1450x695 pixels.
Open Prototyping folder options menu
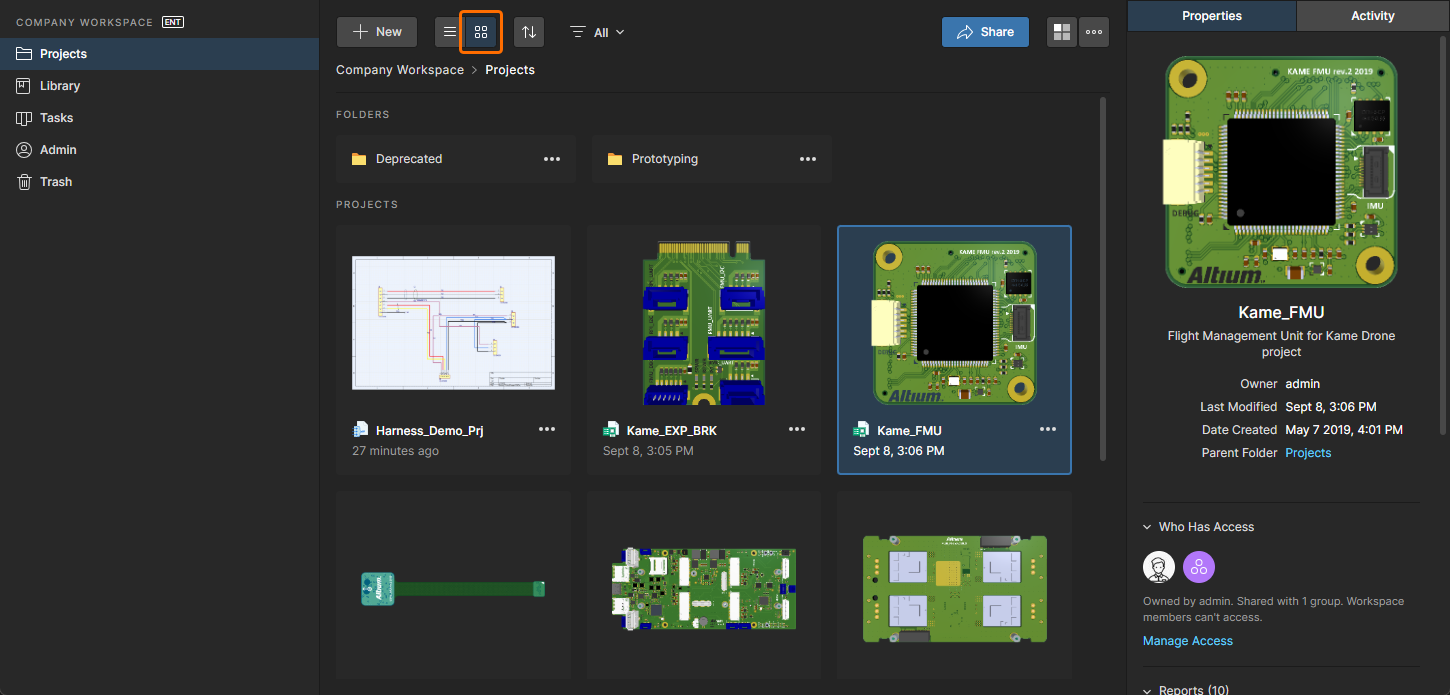click(808, 159)
